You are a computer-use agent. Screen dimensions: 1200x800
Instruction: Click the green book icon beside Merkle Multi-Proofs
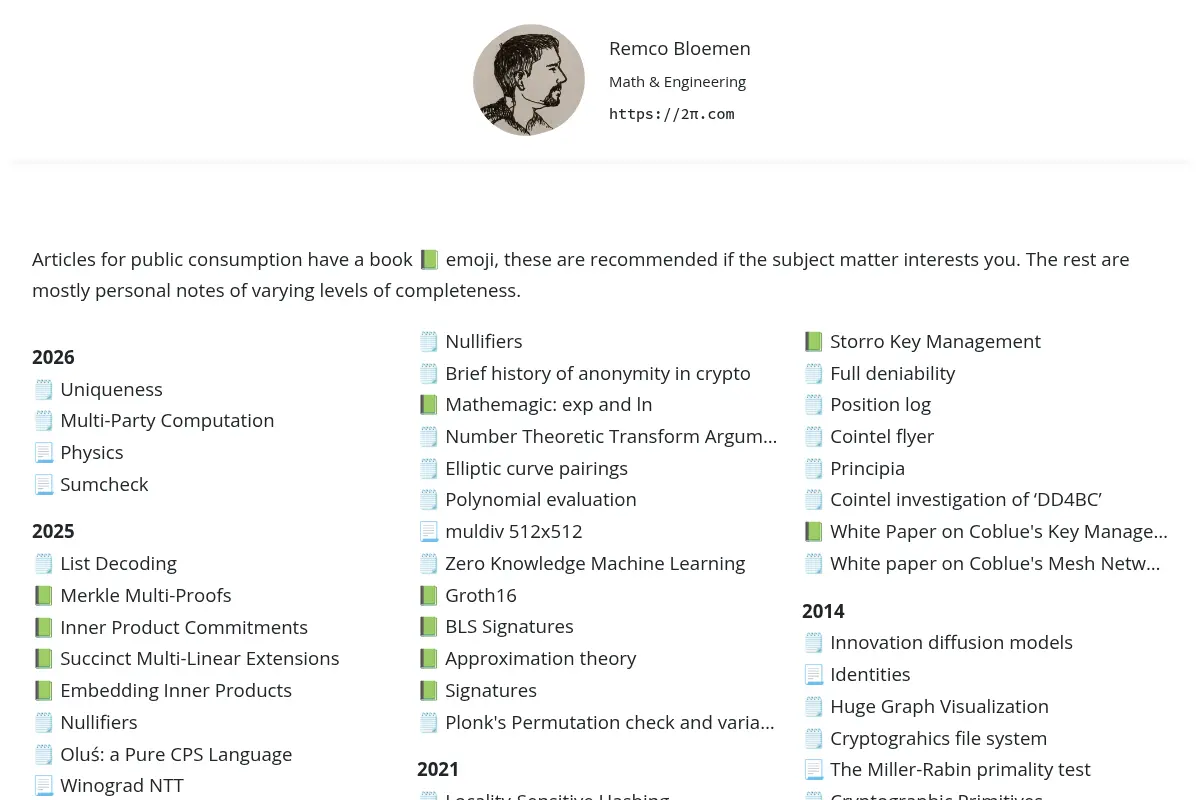pos(43,595)
